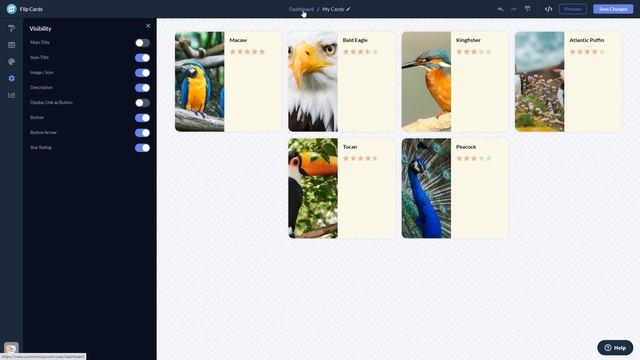The image size is (640, 360).
Task: Select the Kingfisher card image
Action: (426, 82)
